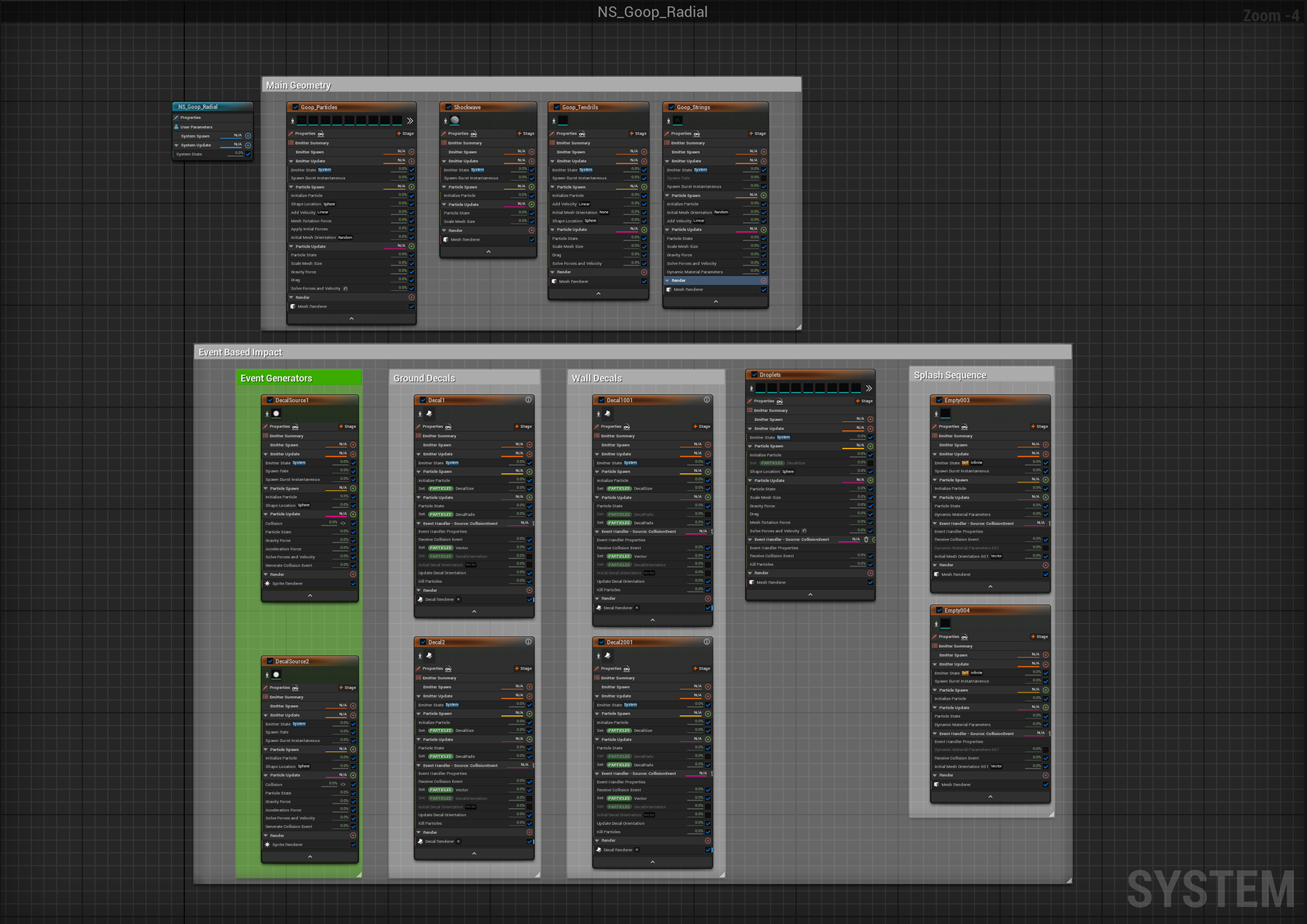Collapse Particle Update section in DecalSource1

point(266,514)
